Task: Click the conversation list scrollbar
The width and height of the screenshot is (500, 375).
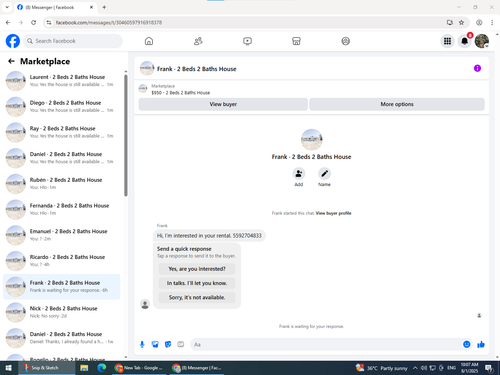Action: click(126, 135)
